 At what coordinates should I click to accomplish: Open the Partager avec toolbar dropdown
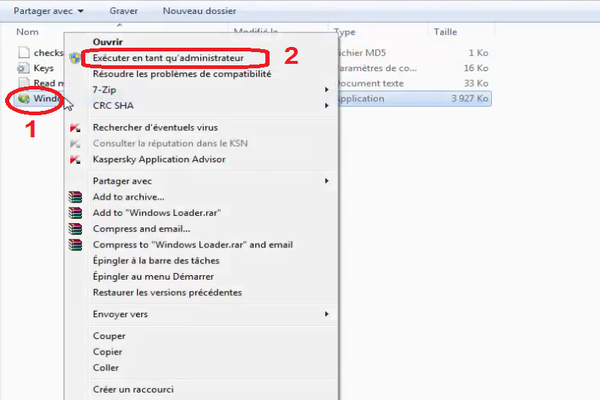(49, 11)
